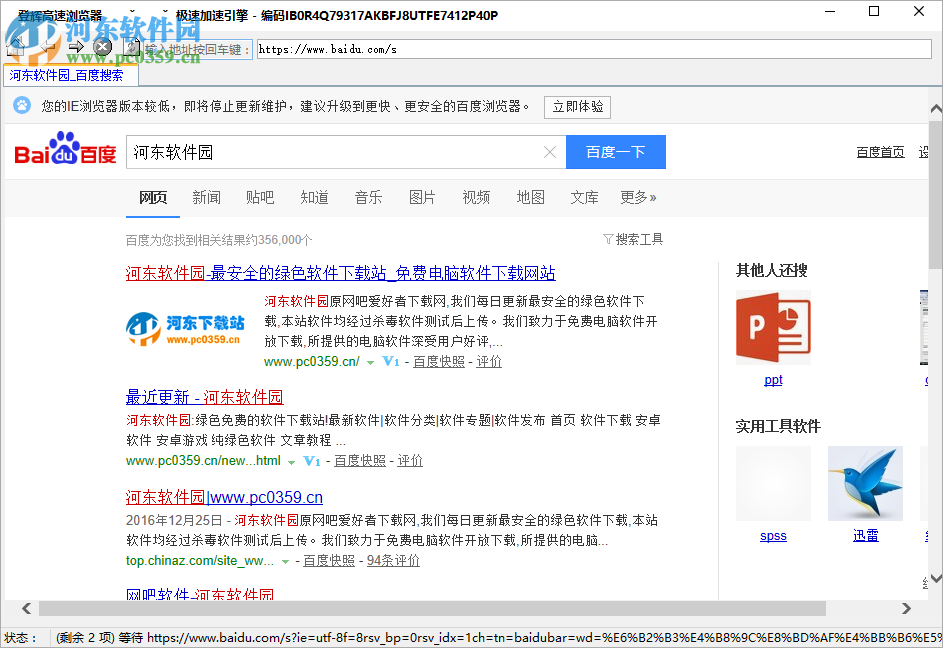
Task: Switch to the 新闻 tab
Action: (x=206, y=198)
